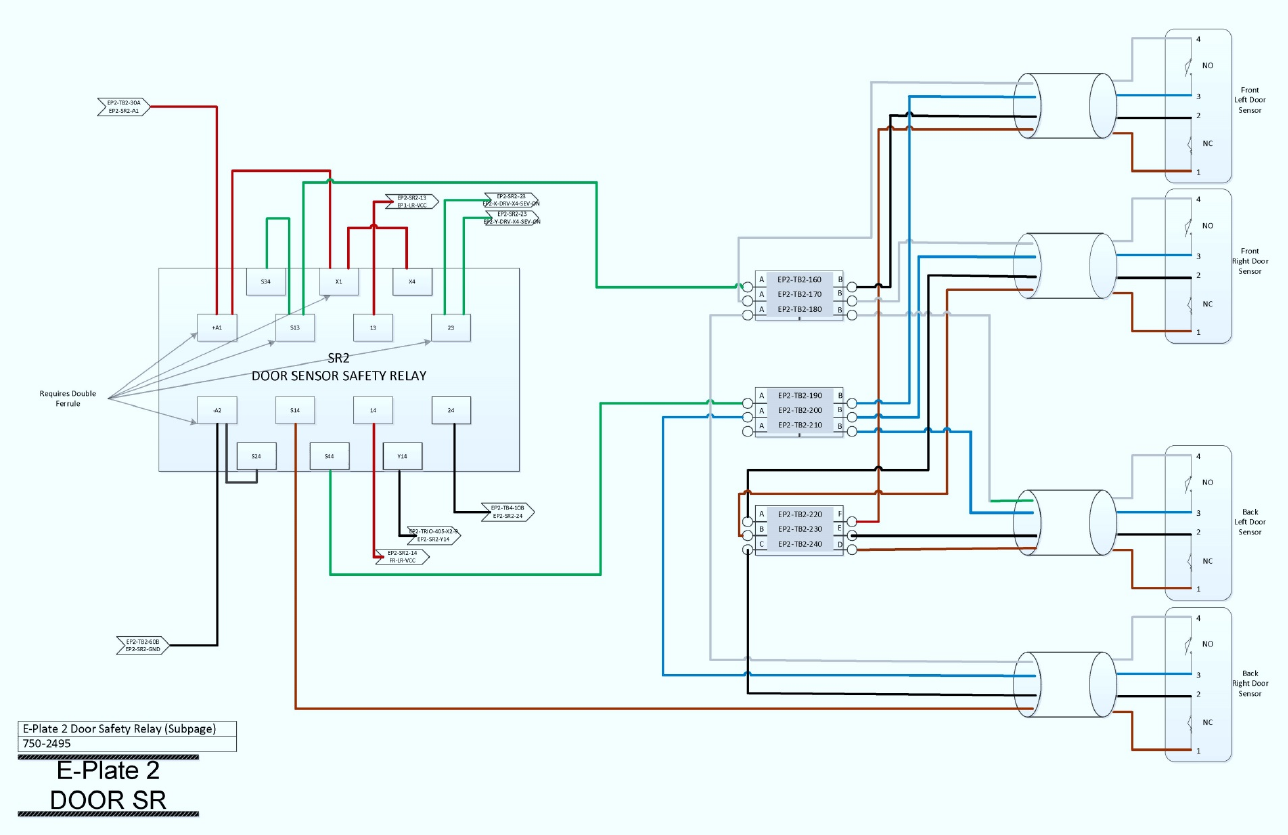Click the E-Plate 2 Door Safety Relay (Subpage) title cell
The image size is (1288, 835).
128,729
